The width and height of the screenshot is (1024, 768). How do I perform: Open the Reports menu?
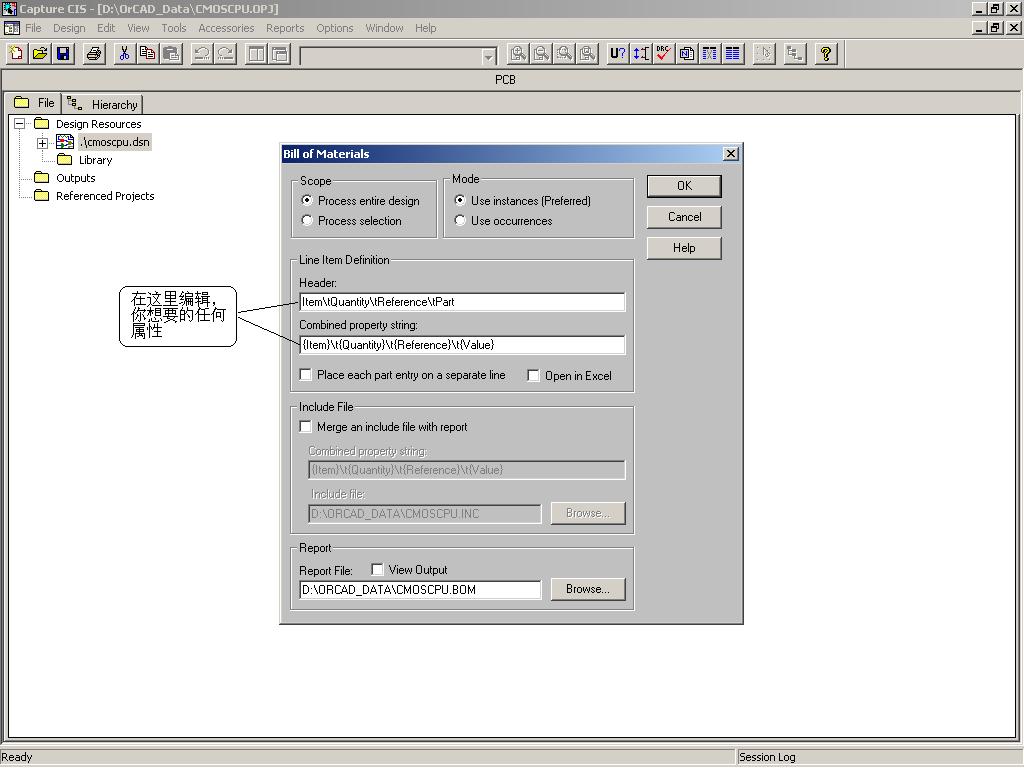285,28
